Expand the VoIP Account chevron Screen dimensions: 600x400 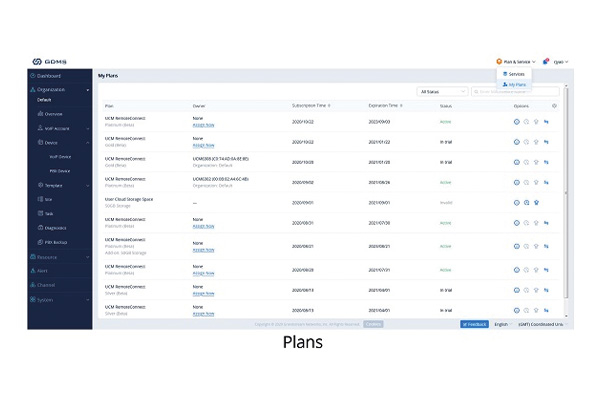click(x=88, y=129)
